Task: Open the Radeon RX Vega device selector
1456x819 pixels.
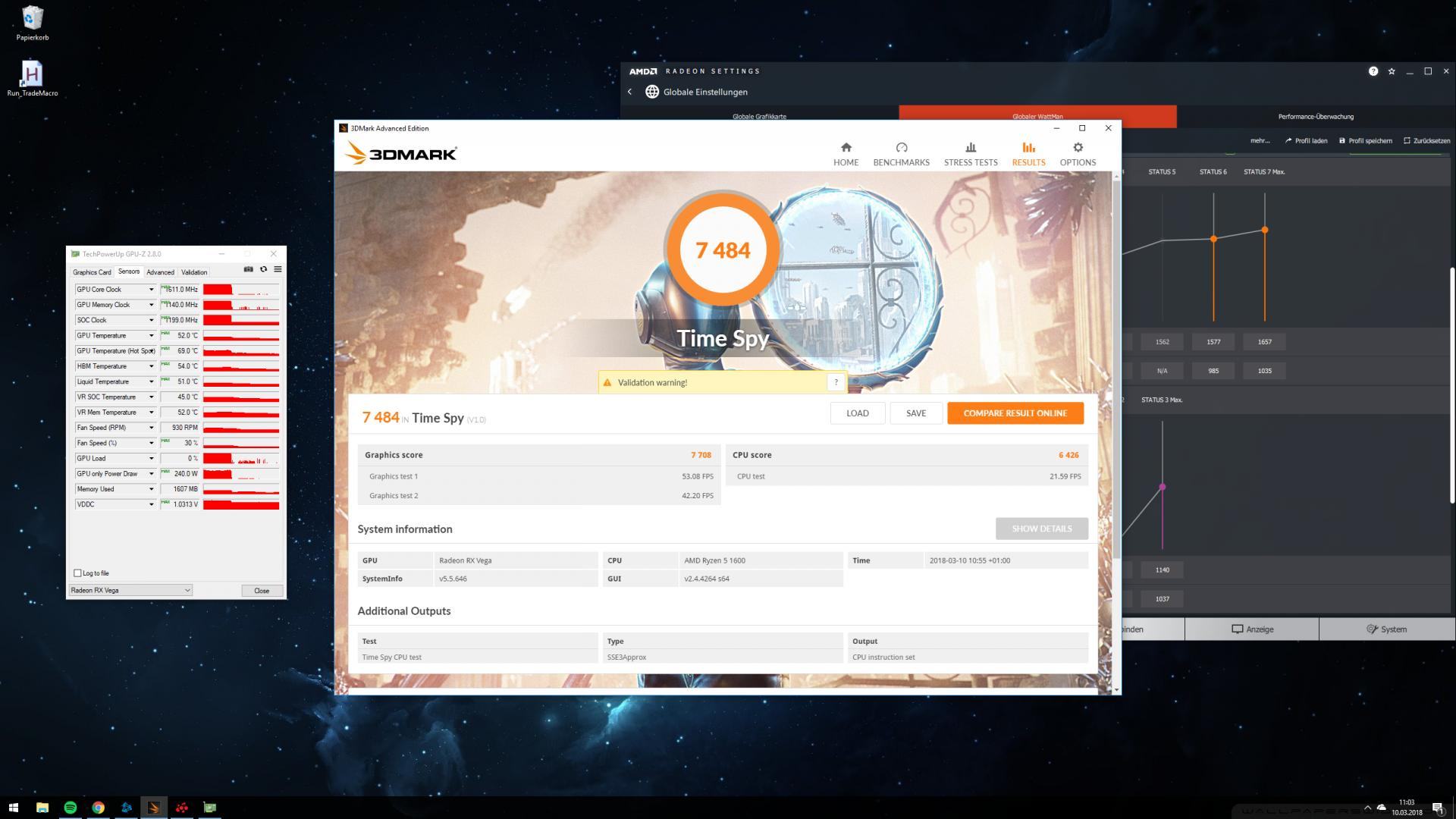Action: tap(130, 590)
